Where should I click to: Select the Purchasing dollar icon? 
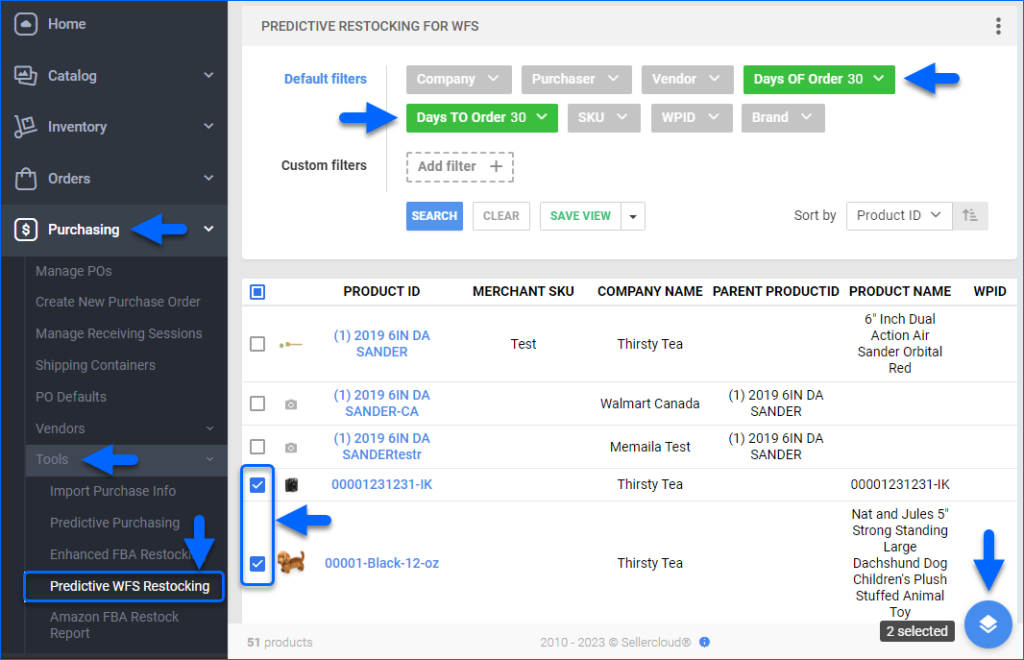(x=27, y=229)
